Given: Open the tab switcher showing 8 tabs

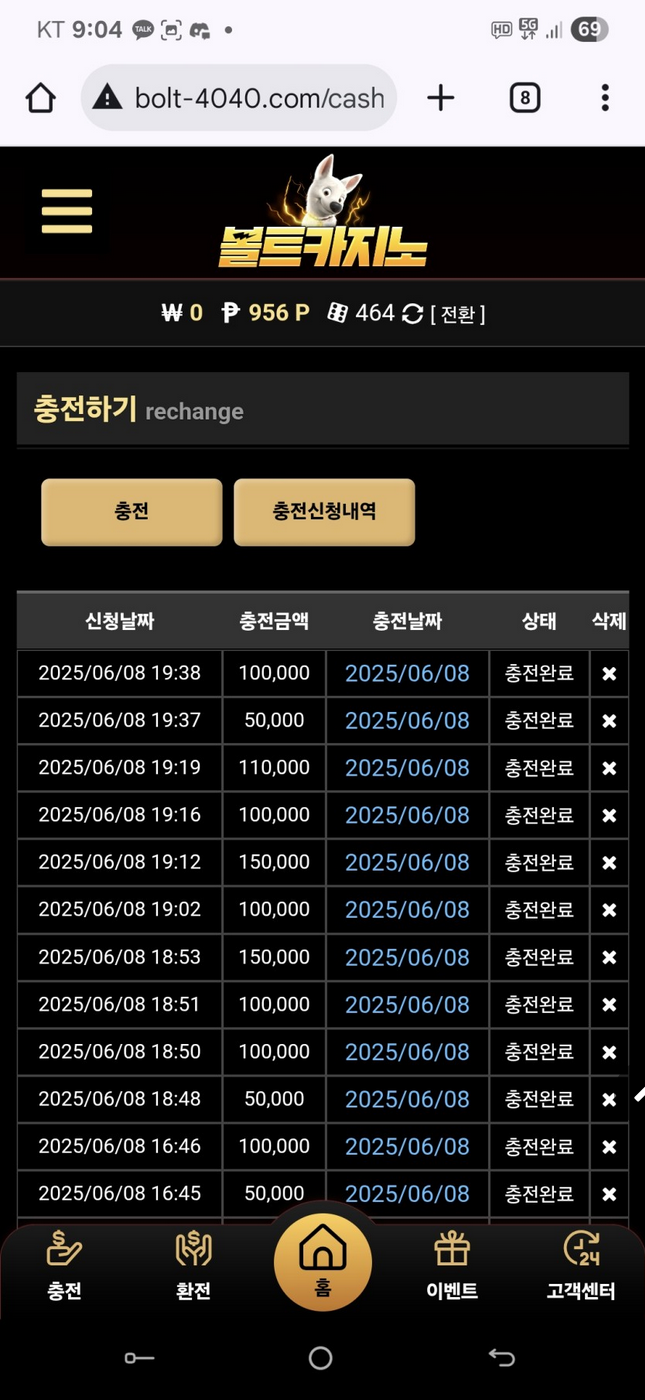Looking at the screenshot, I should pyautogui.click(x=525, y=97).
